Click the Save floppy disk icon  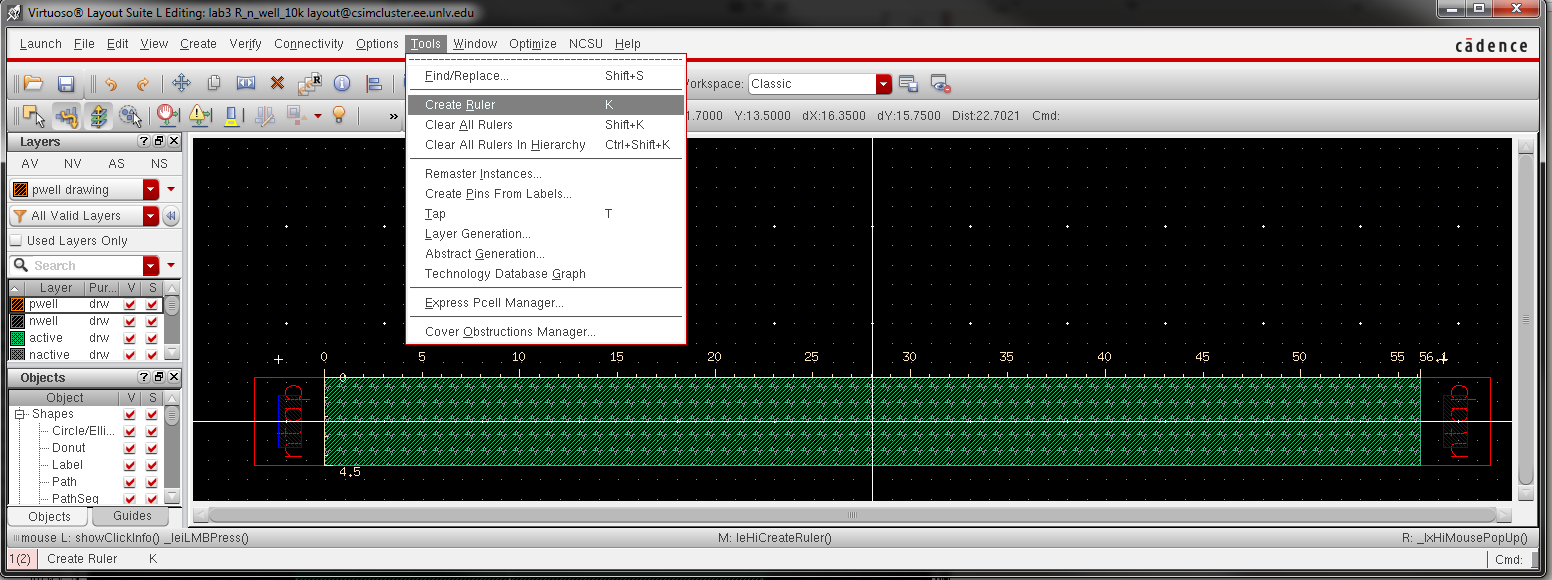[x=65, y=84]
